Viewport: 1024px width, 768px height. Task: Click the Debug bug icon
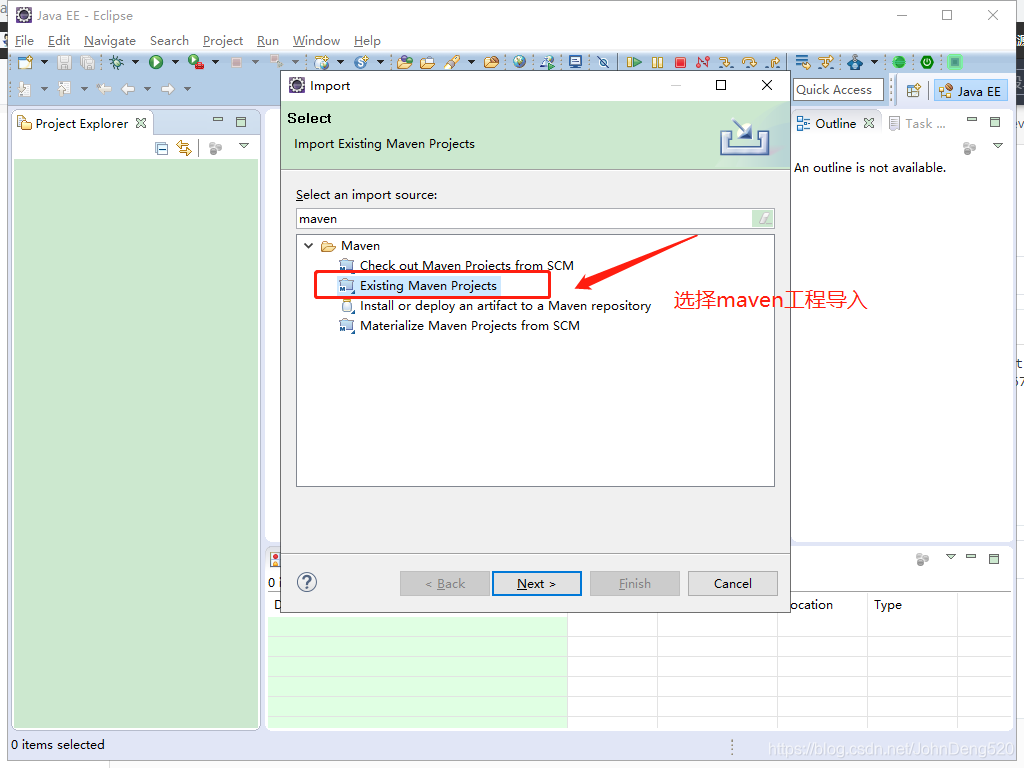click(x=117, y=62)
